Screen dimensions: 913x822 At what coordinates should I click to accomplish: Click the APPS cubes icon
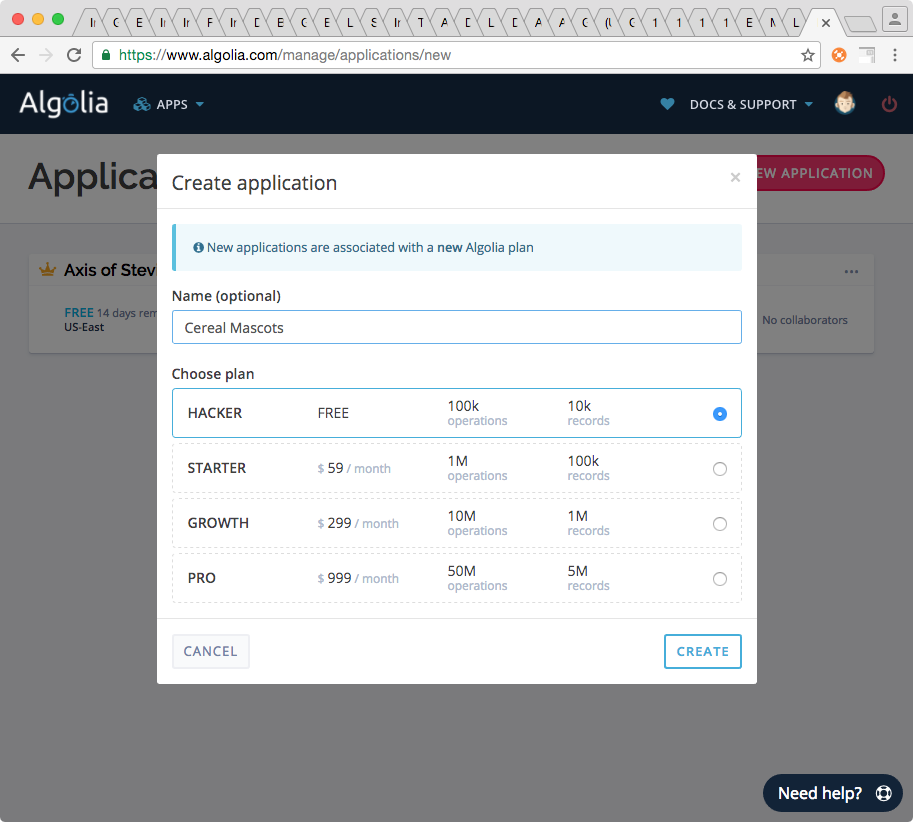click(141, 104)
